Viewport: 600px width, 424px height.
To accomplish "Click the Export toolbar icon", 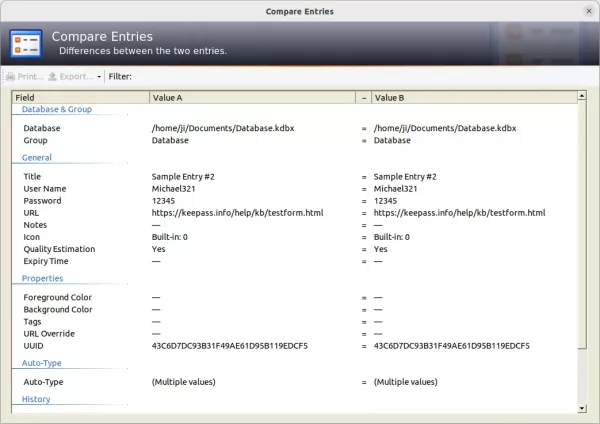I will tap(52, 77).
